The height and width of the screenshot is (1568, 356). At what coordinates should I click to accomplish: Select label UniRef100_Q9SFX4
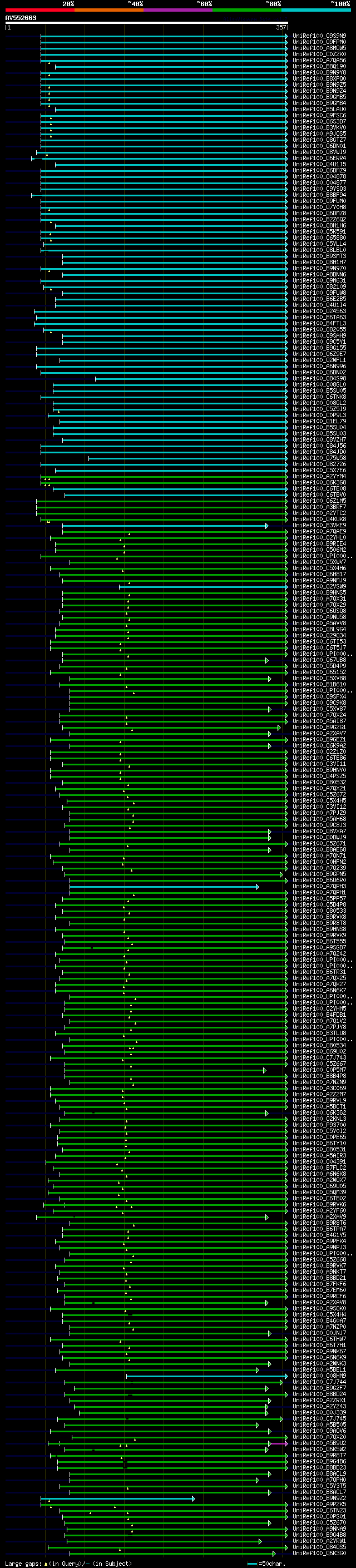coord(319,696)
